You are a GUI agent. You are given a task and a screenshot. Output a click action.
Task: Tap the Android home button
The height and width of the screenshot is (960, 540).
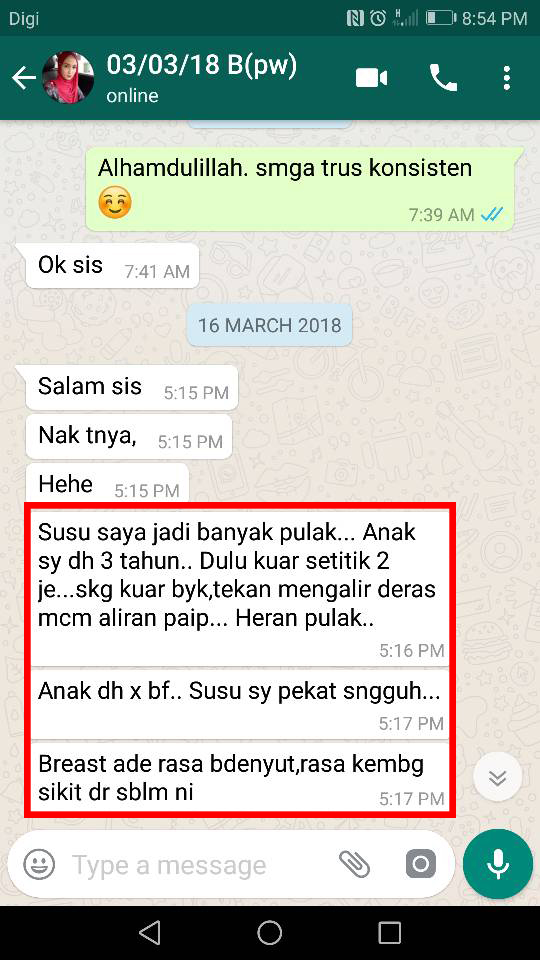269,932
